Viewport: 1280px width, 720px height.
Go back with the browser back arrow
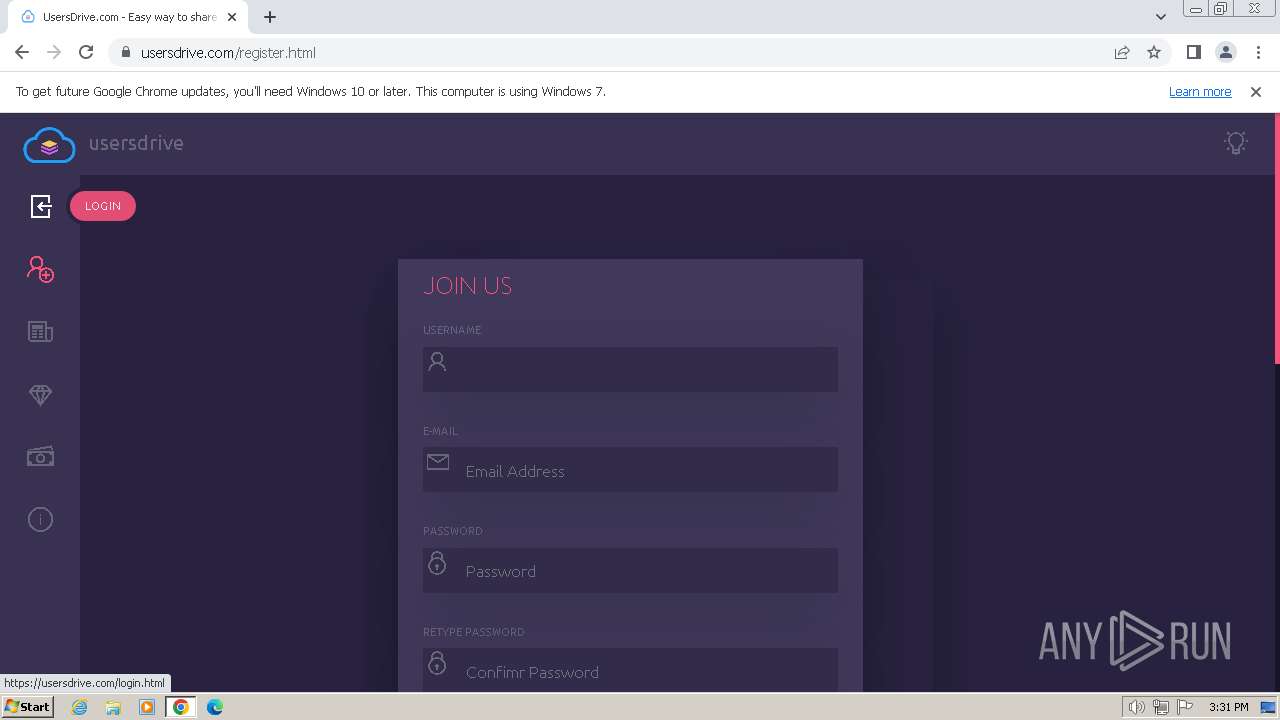22,52
